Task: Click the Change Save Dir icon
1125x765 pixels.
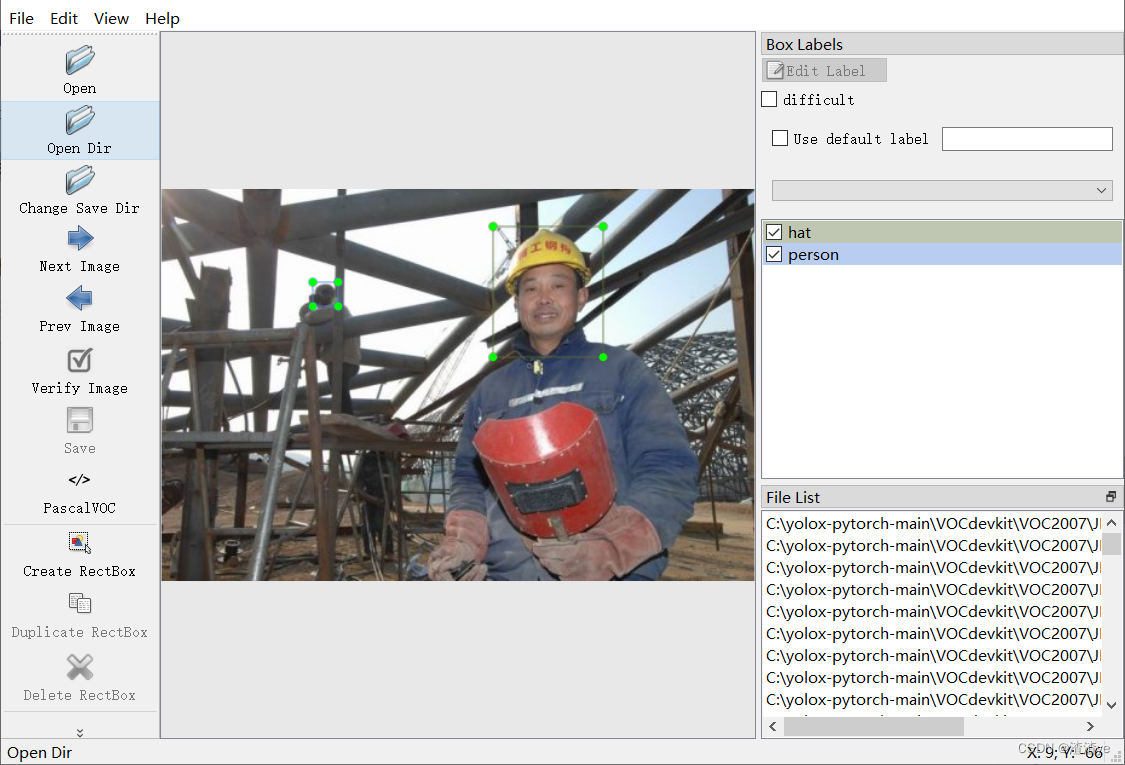Action: coord(80,179)
